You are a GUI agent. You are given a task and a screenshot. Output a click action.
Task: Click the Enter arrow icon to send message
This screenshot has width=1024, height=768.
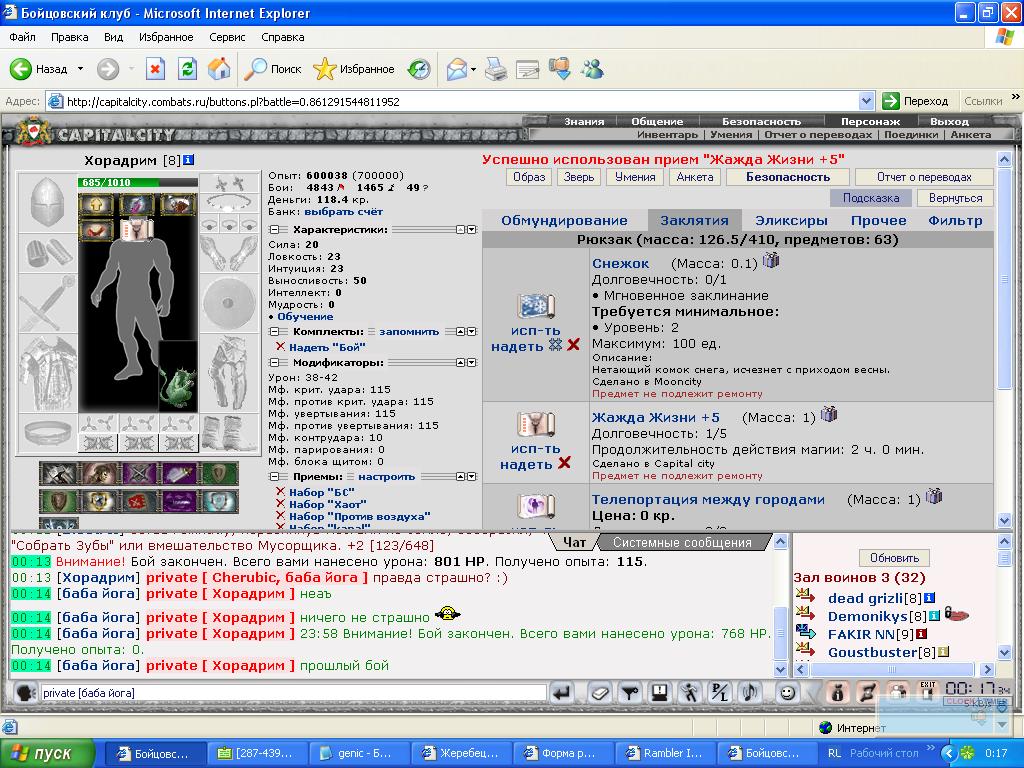562,692
